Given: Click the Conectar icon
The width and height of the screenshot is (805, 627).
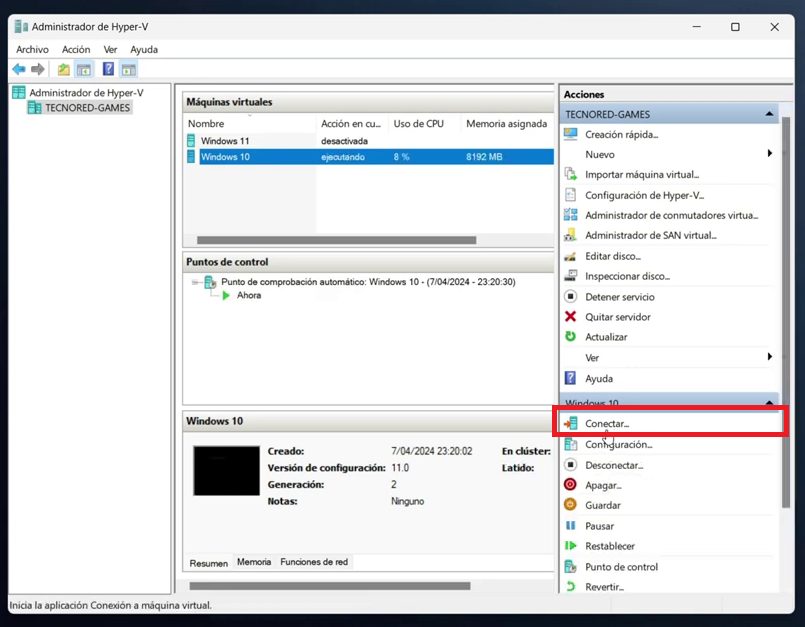Looking at the screenshot, I should 570,424.
